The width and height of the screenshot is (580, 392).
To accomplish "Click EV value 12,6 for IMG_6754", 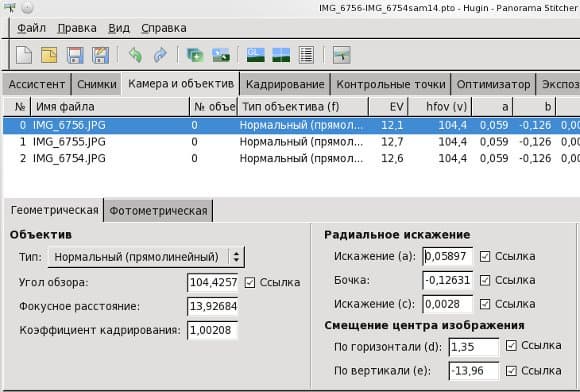I will coord(392,158).
